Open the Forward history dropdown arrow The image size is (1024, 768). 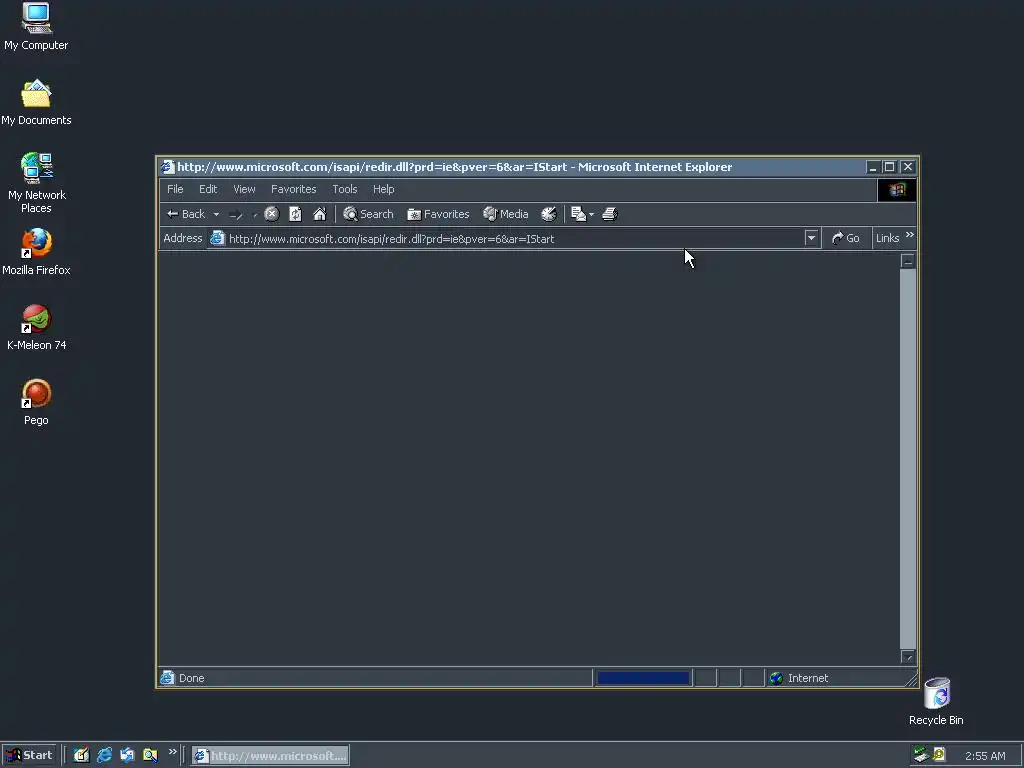pos(255,214)
